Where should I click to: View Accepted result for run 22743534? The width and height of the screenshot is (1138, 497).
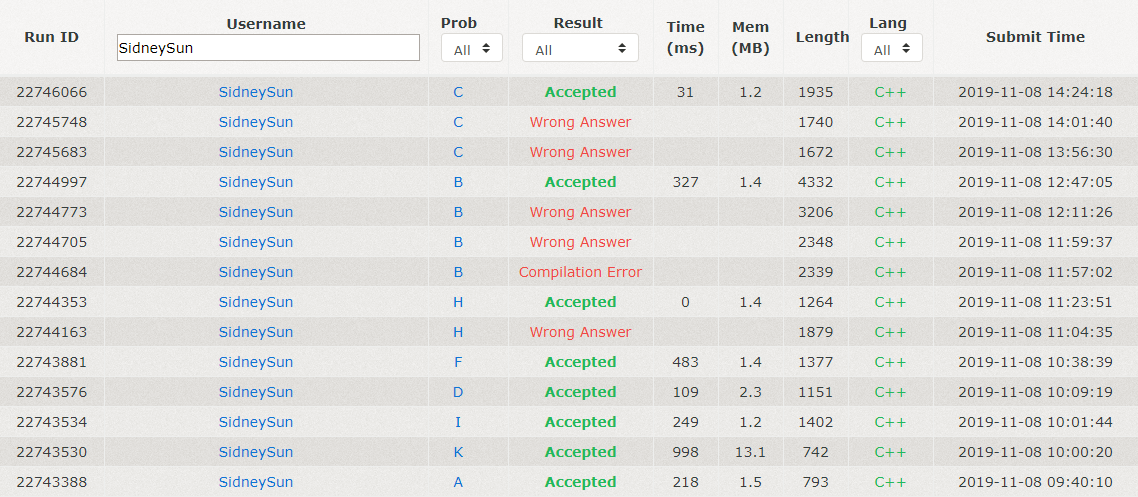[x=580, y=422]
